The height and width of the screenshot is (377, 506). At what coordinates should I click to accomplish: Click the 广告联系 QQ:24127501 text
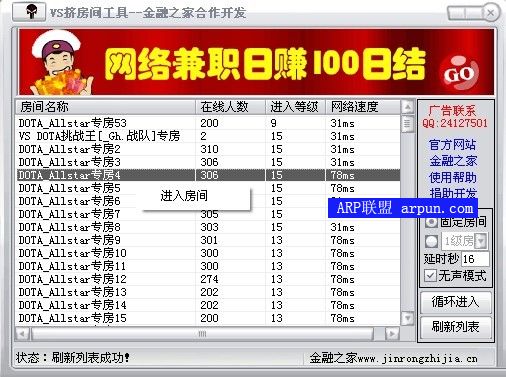pyautogui.click(x=455, y=117)
